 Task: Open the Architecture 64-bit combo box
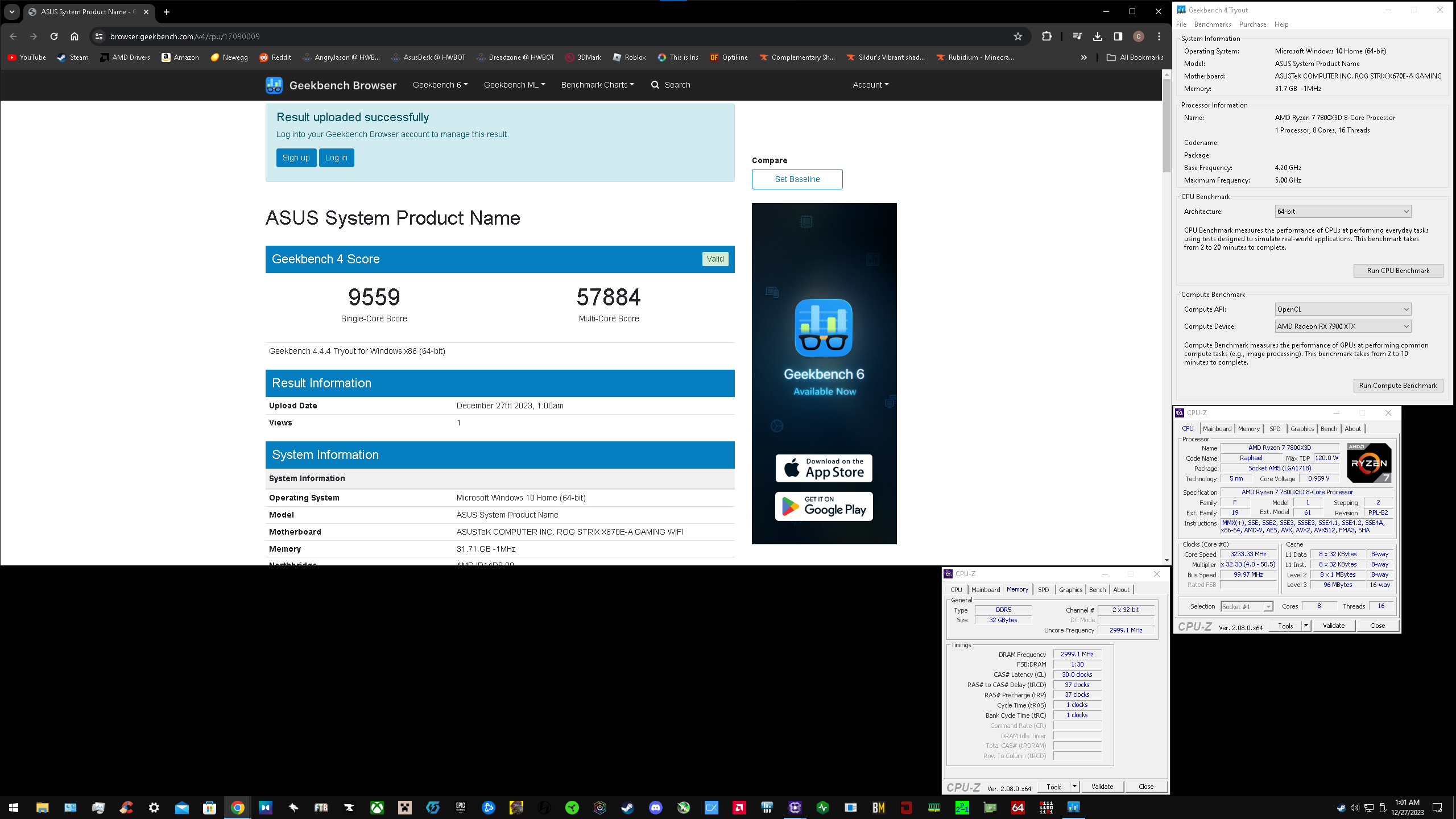coord(1343,212)
